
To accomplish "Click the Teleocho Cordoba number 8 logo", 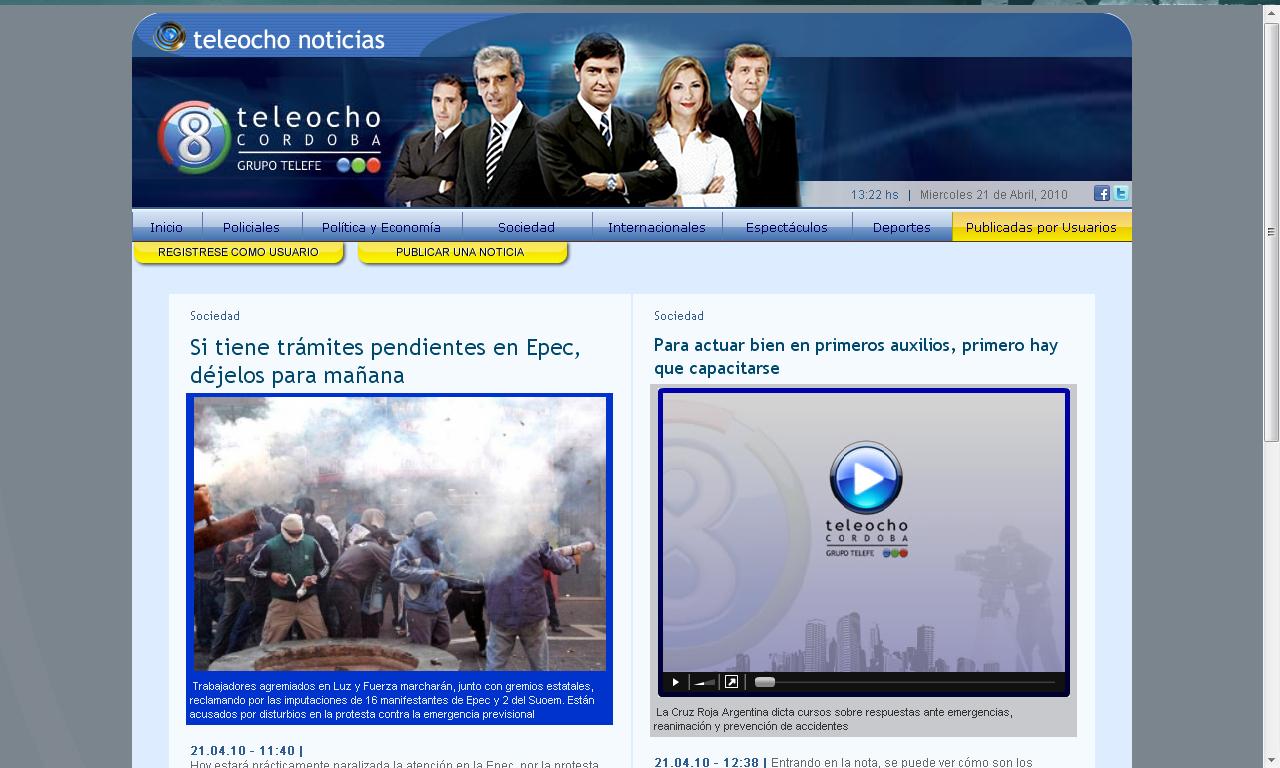I will tap(195, 138).
